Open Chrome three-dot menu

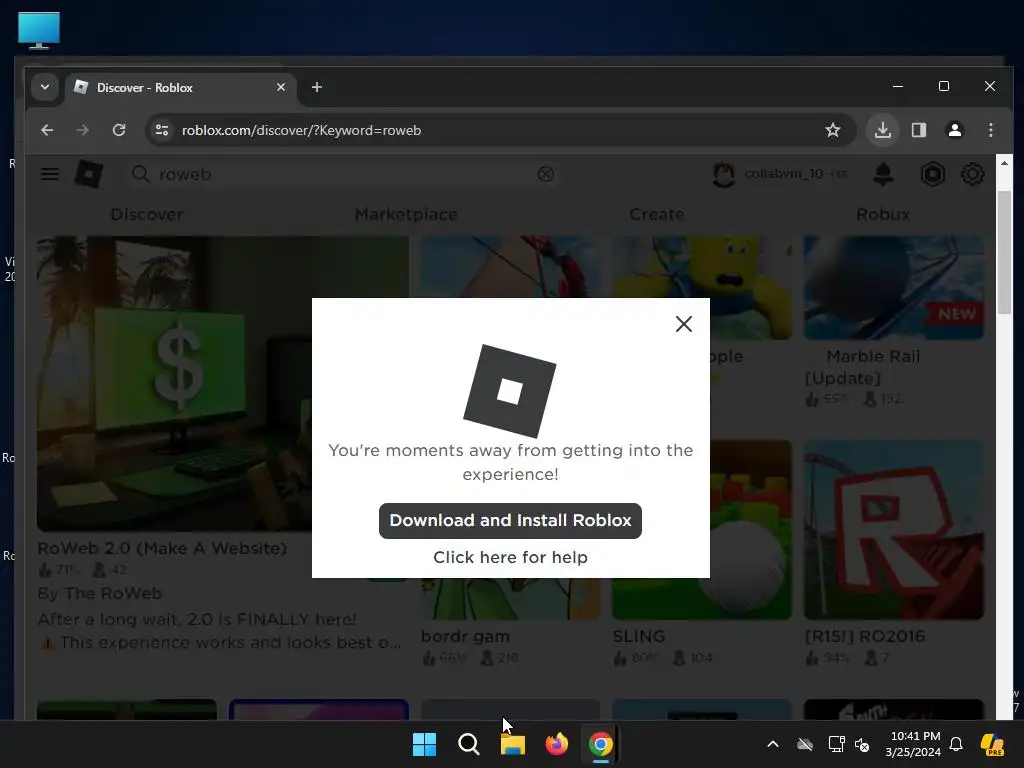coord(991,130)
